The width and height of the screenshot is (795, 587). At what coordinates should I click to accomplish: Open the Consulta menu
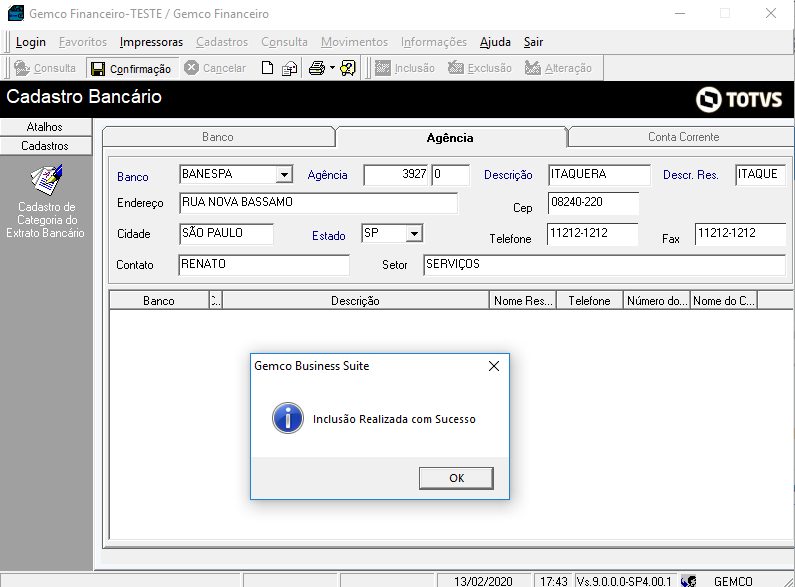tap(284, 42)
